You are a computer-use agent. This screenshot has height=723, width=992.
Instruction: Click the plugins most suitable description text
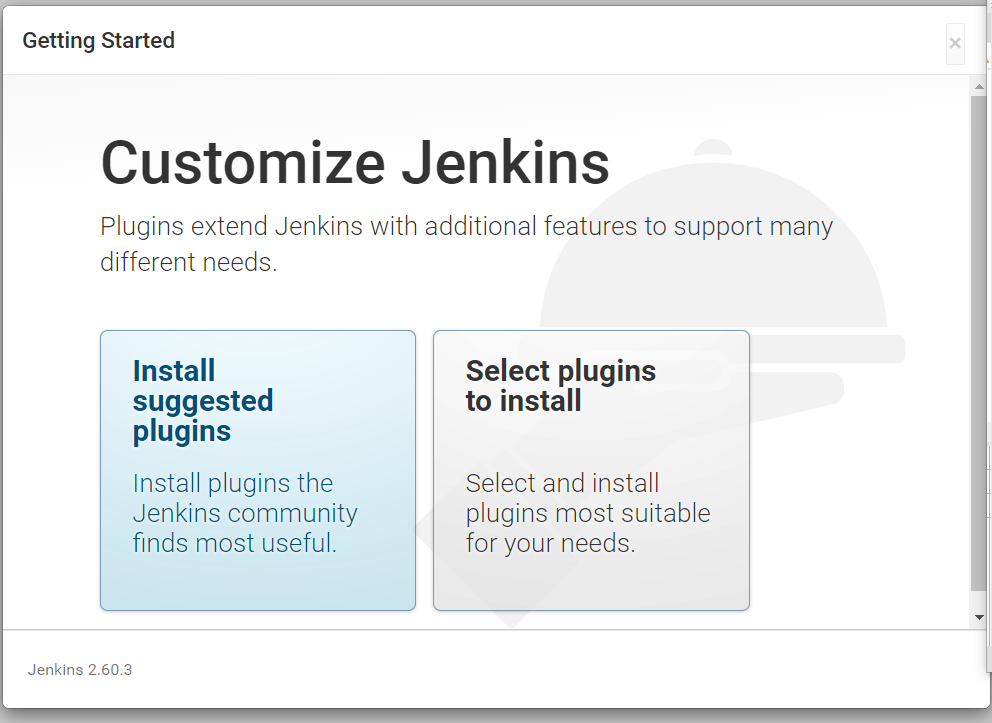point(589,513)
